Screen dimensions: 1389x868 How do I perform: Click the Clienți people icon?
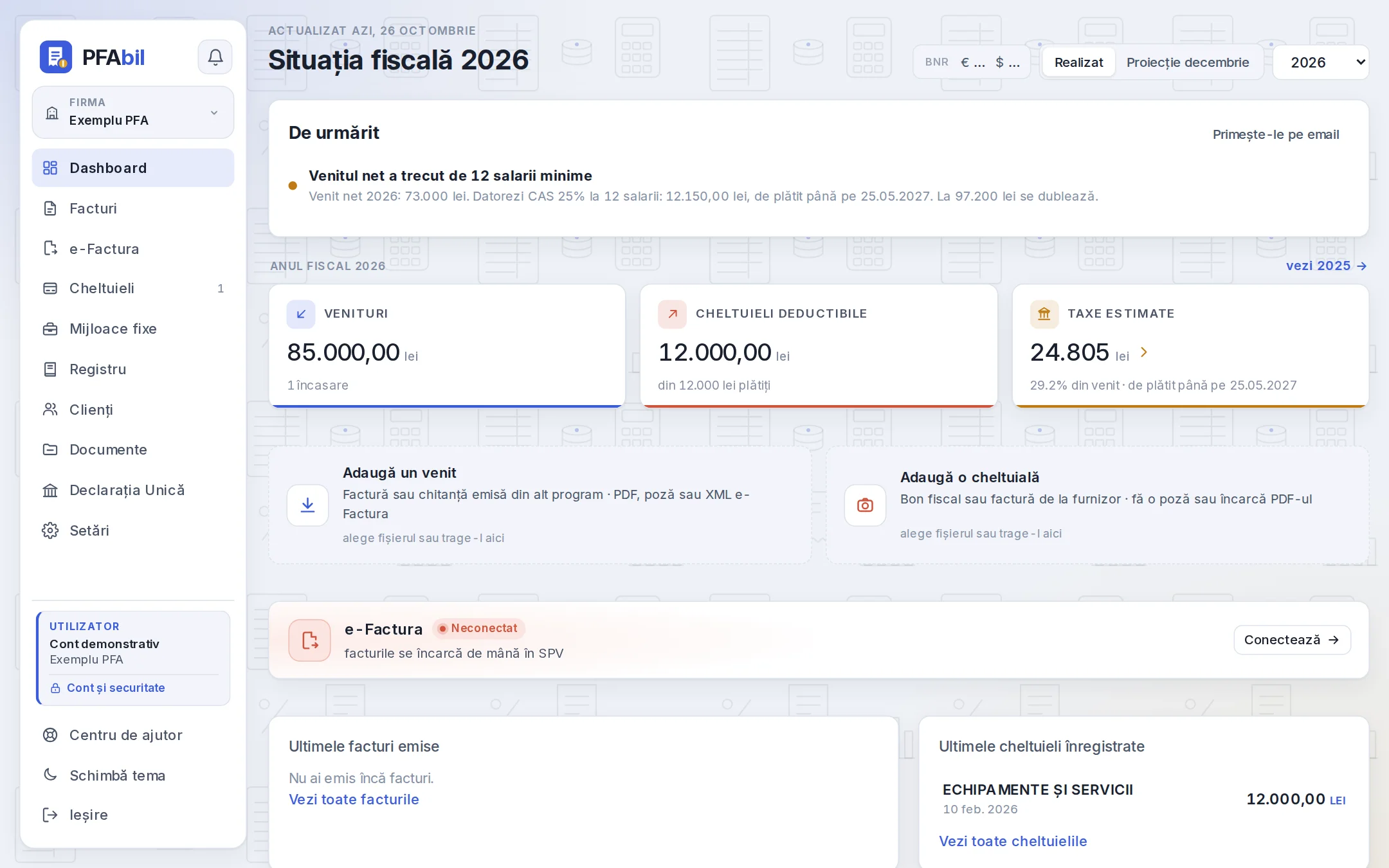click(x=50, y=410)
